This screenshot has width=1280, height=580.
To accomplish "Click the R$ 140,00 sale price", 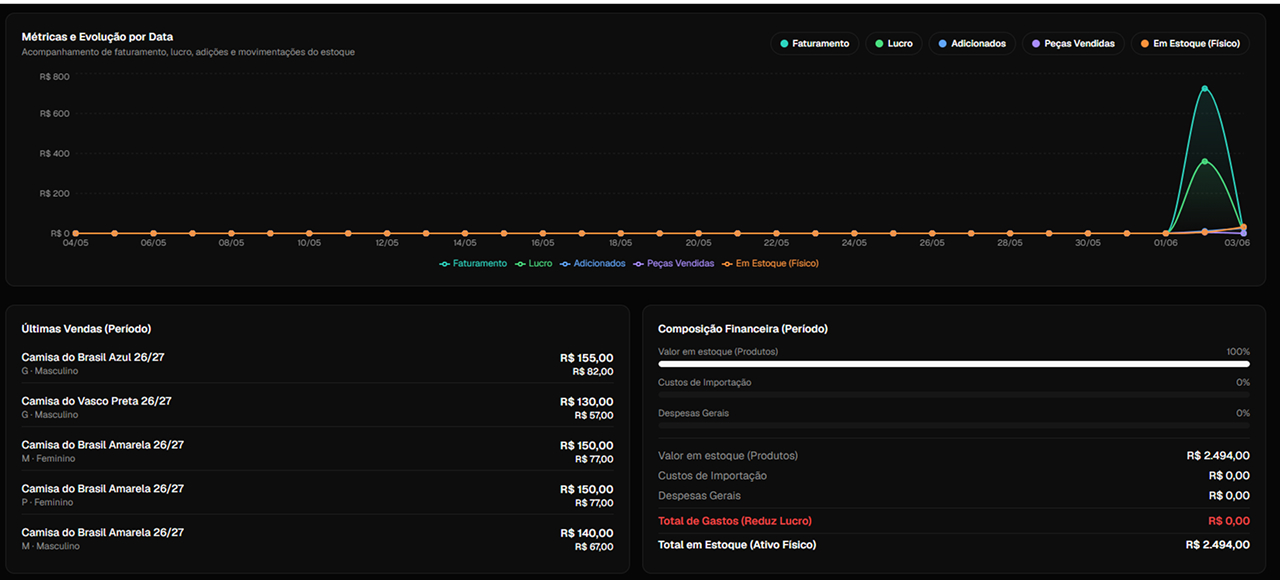I will pyautogui.click(x=587, y=534).
